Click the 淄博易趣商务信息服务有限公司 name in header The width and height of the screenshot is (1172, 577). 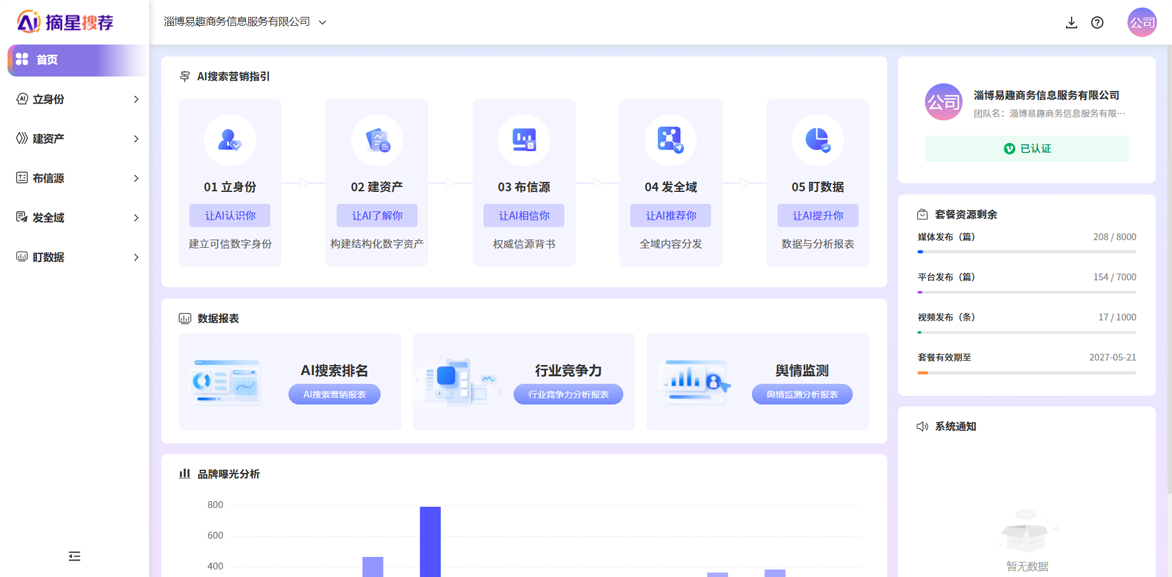point(237,22)
